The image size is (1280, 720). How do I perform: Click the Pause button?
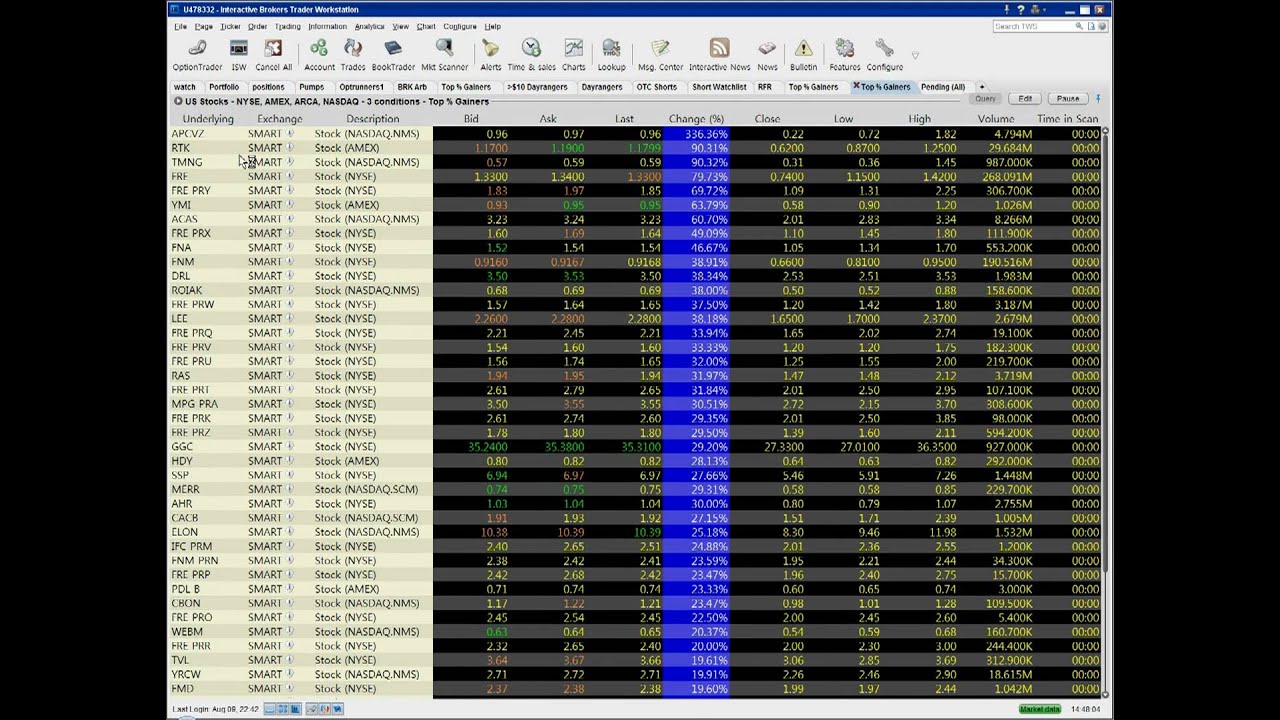click(1068, 98)
